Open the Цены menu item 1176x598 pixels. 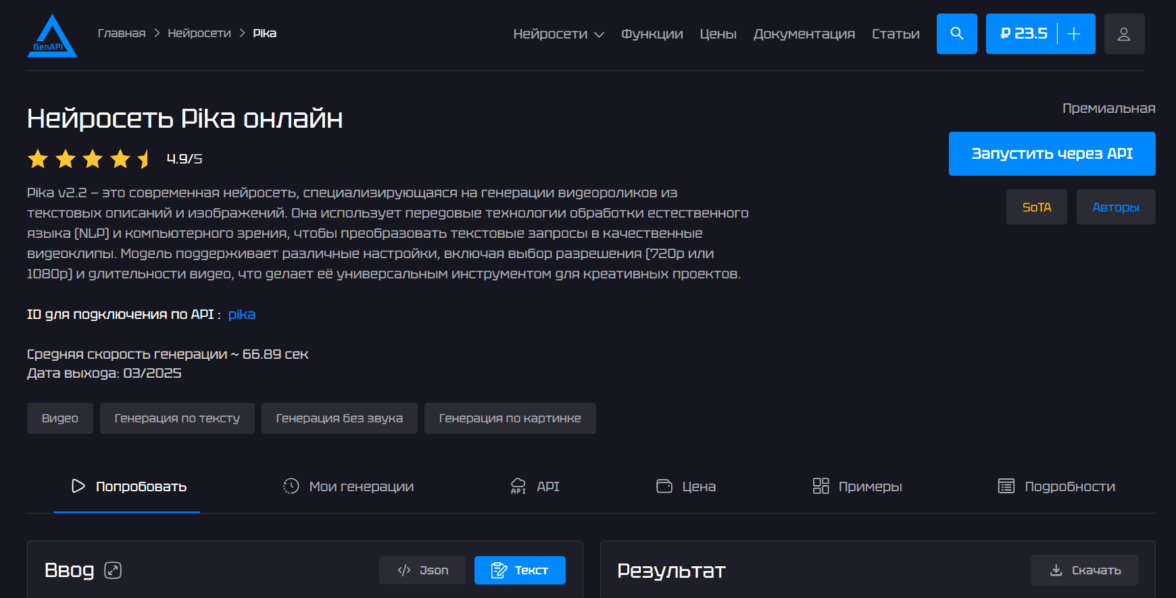(x=718, y=34)
